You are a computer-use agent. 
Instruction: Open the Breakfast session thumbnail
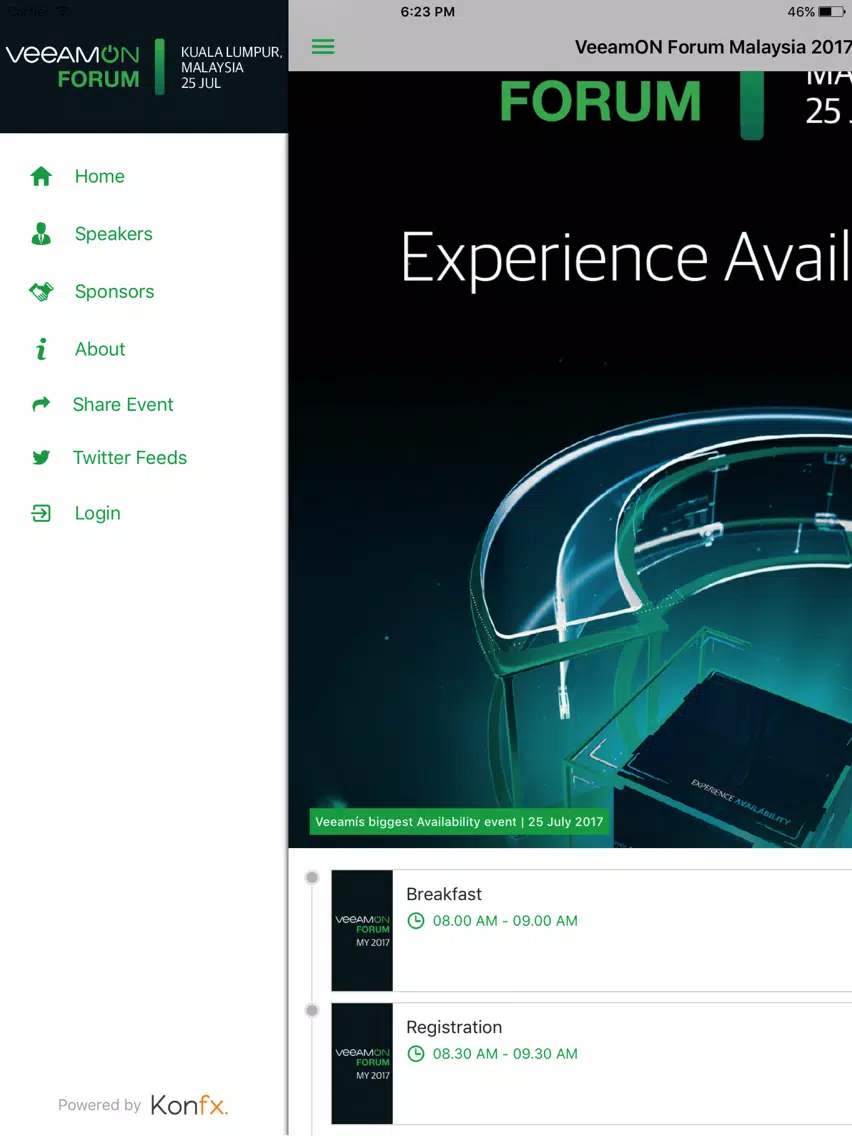click(x=362, y=930)
